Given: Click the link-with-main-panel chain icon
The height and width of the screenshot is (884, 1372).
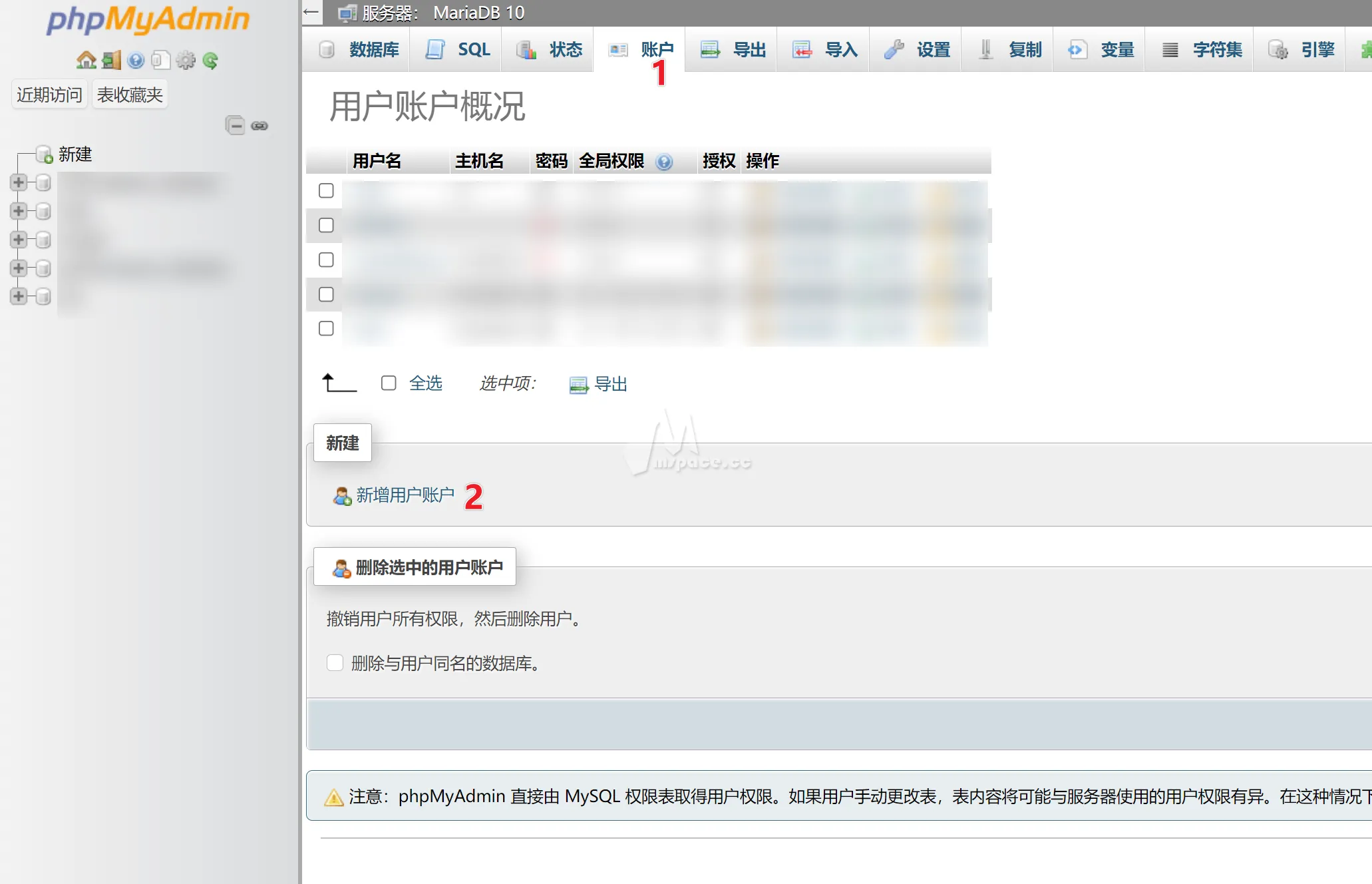Looking at the screenshot, I should (259, 126).
